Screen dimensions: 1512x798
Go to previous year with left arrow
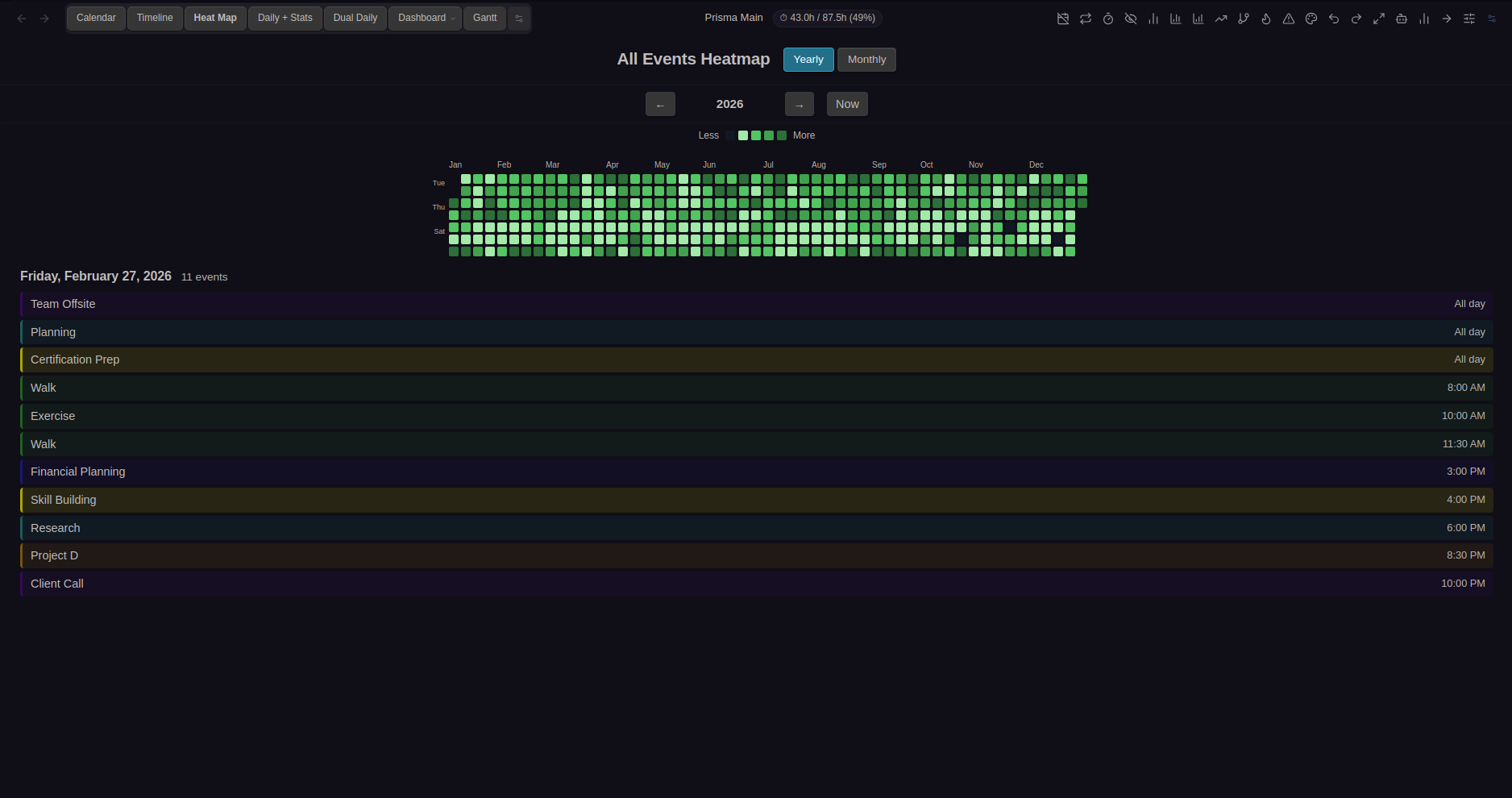[660, 104]
